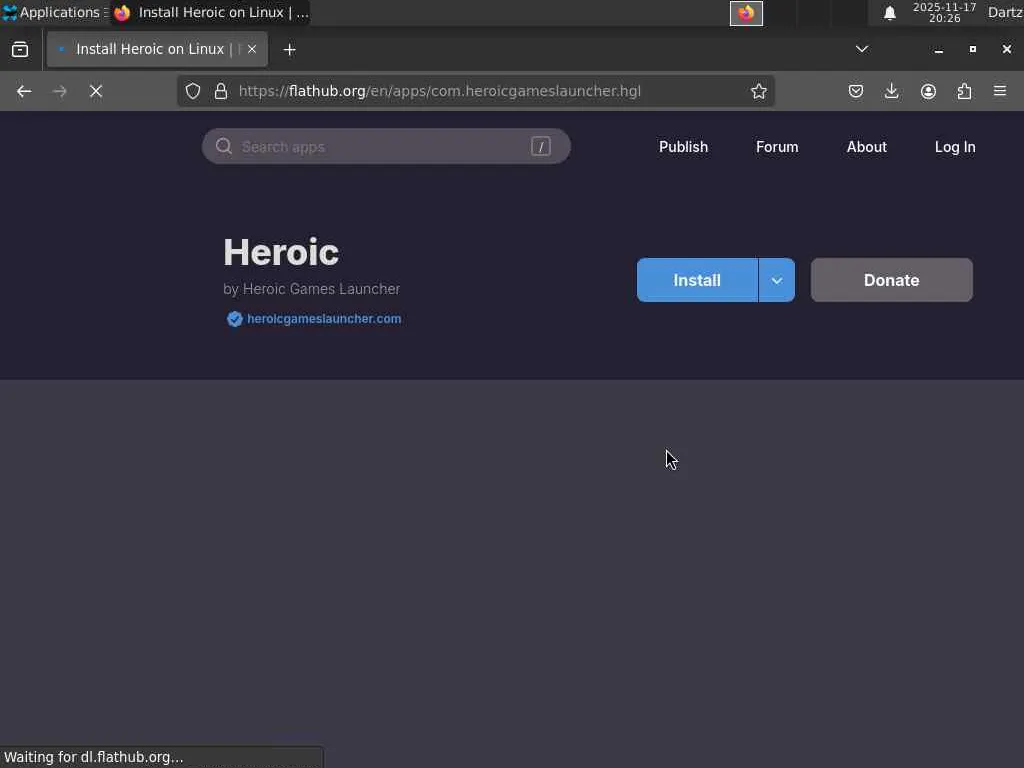Open the extensions puzzle icon
The image size is (1024, 768).
(x=964, y=91)
